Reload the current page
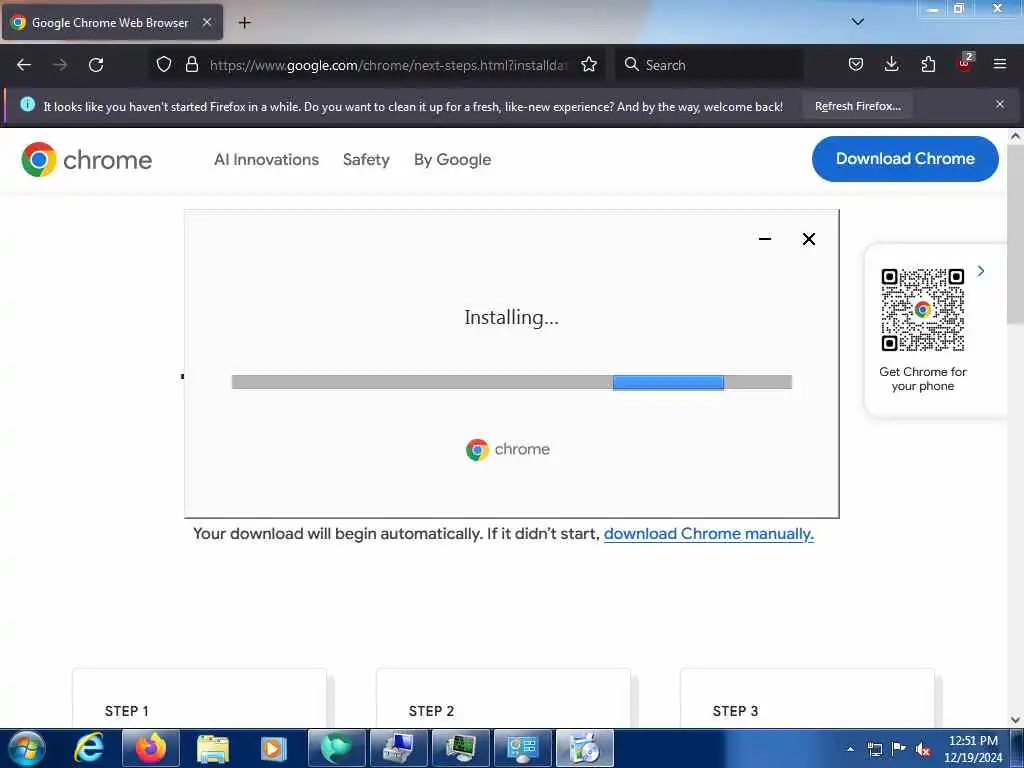Image resolution: width=1024 pixels, height=768 pixels. [x=96, y=65]
